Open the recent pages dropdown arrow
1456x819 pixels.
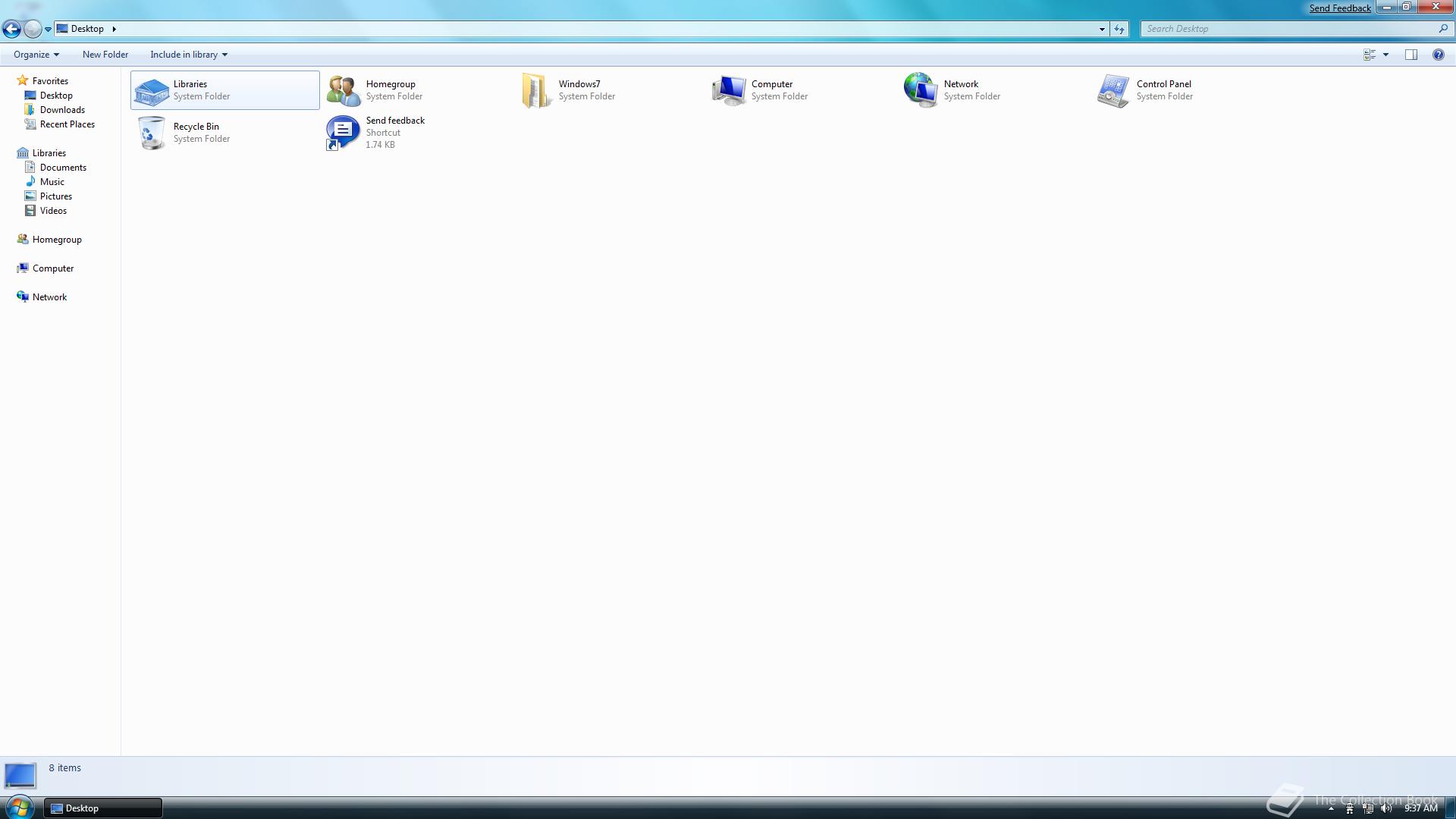(x=48, y=30)
